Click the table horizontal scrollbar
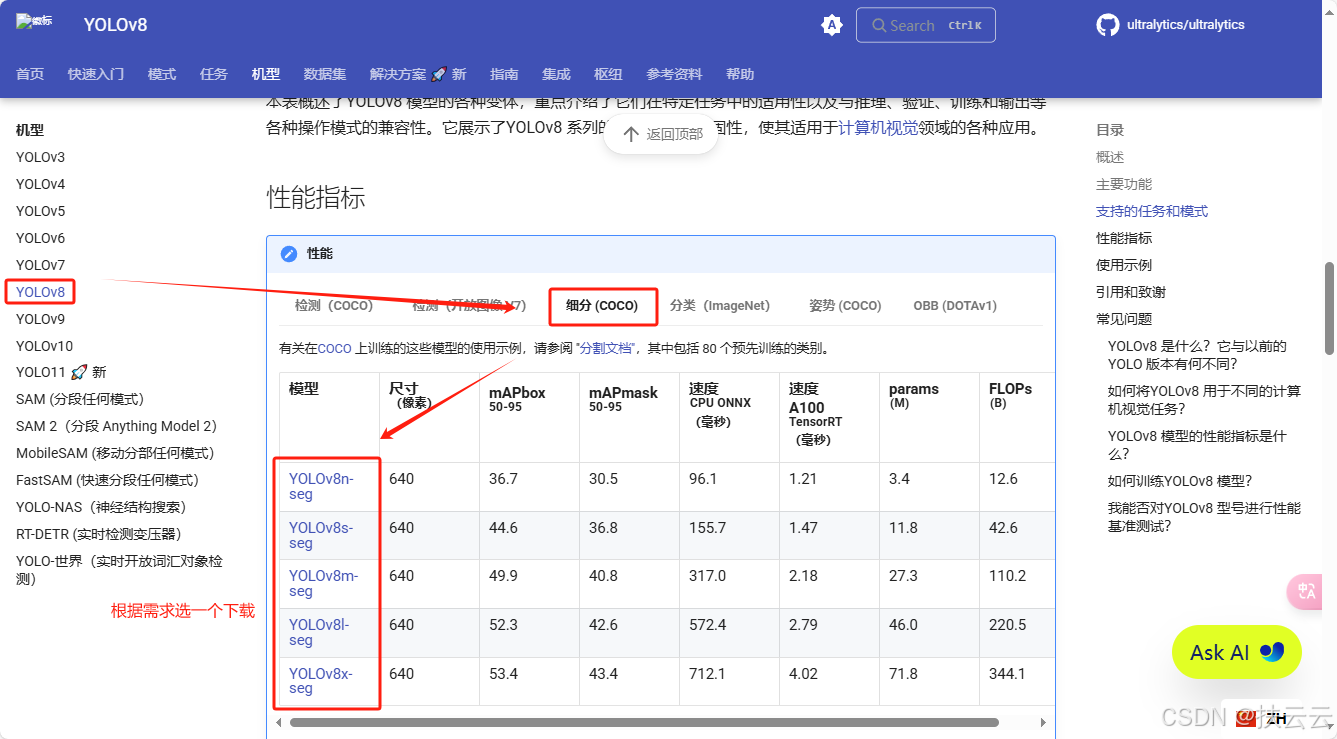Viewport: 1337px width, 739px height. (644, 722)
